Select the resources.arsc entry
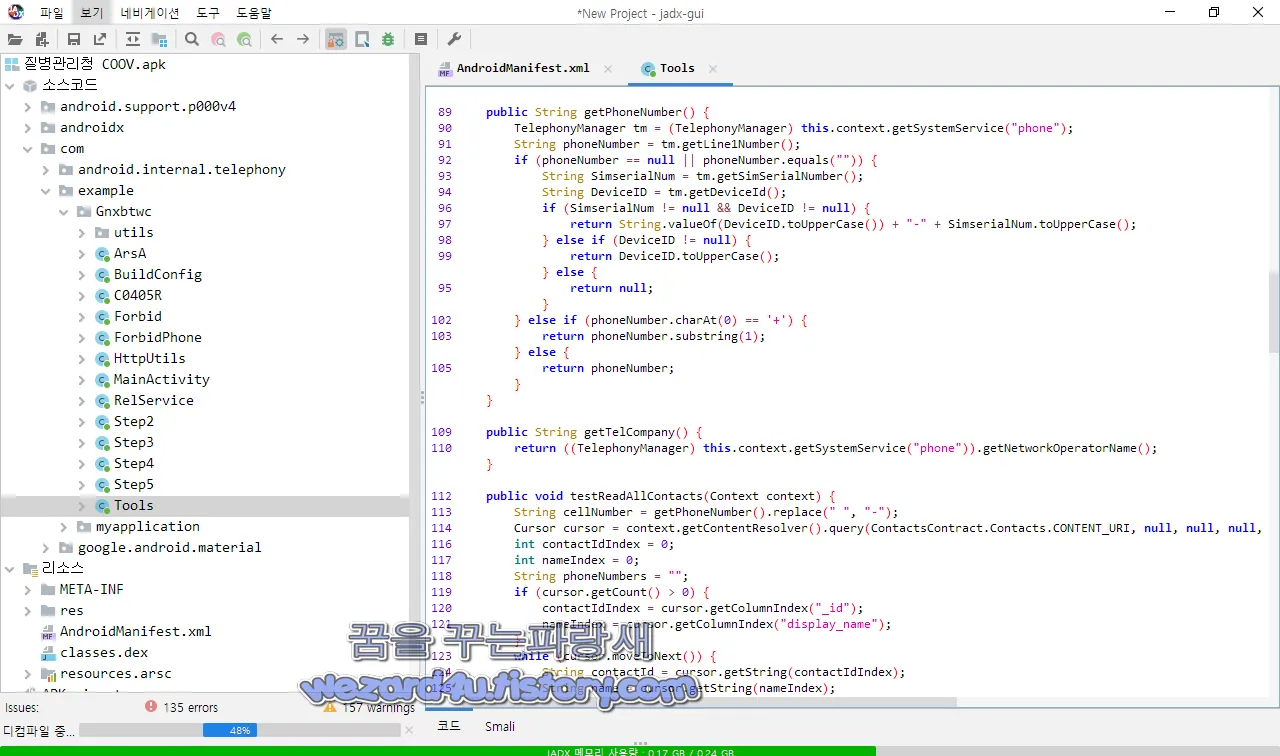The height and width of the screenshot is (756, 1280). click(115, 673)
